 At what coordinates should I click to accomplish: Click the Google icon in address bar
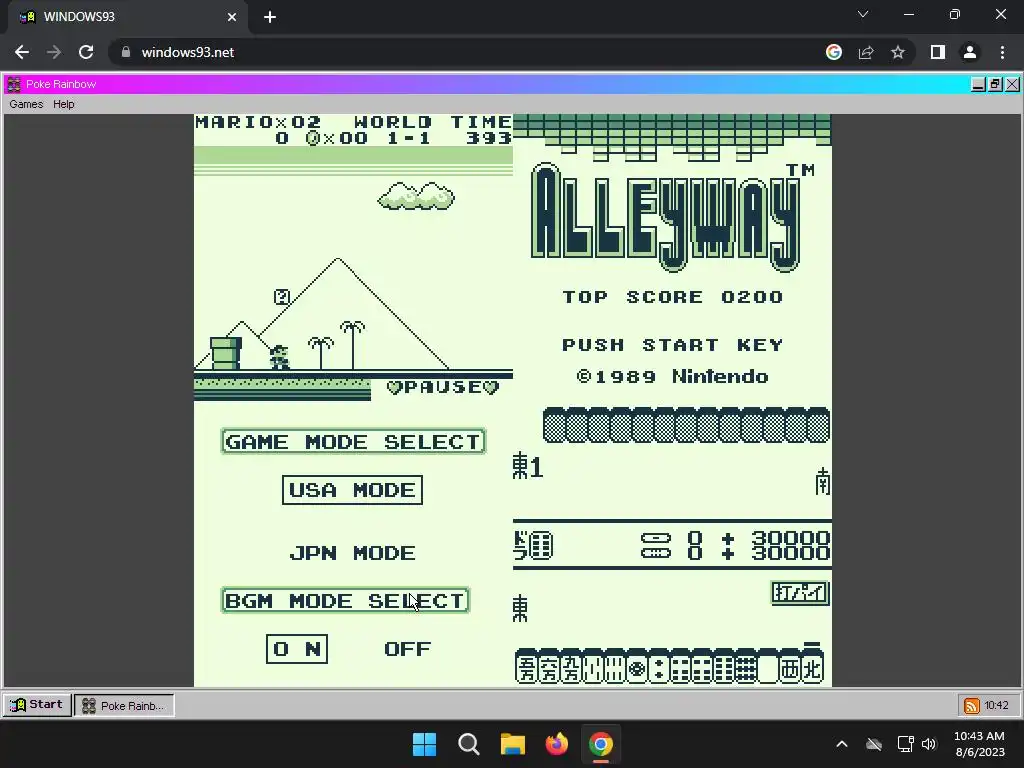834,52
